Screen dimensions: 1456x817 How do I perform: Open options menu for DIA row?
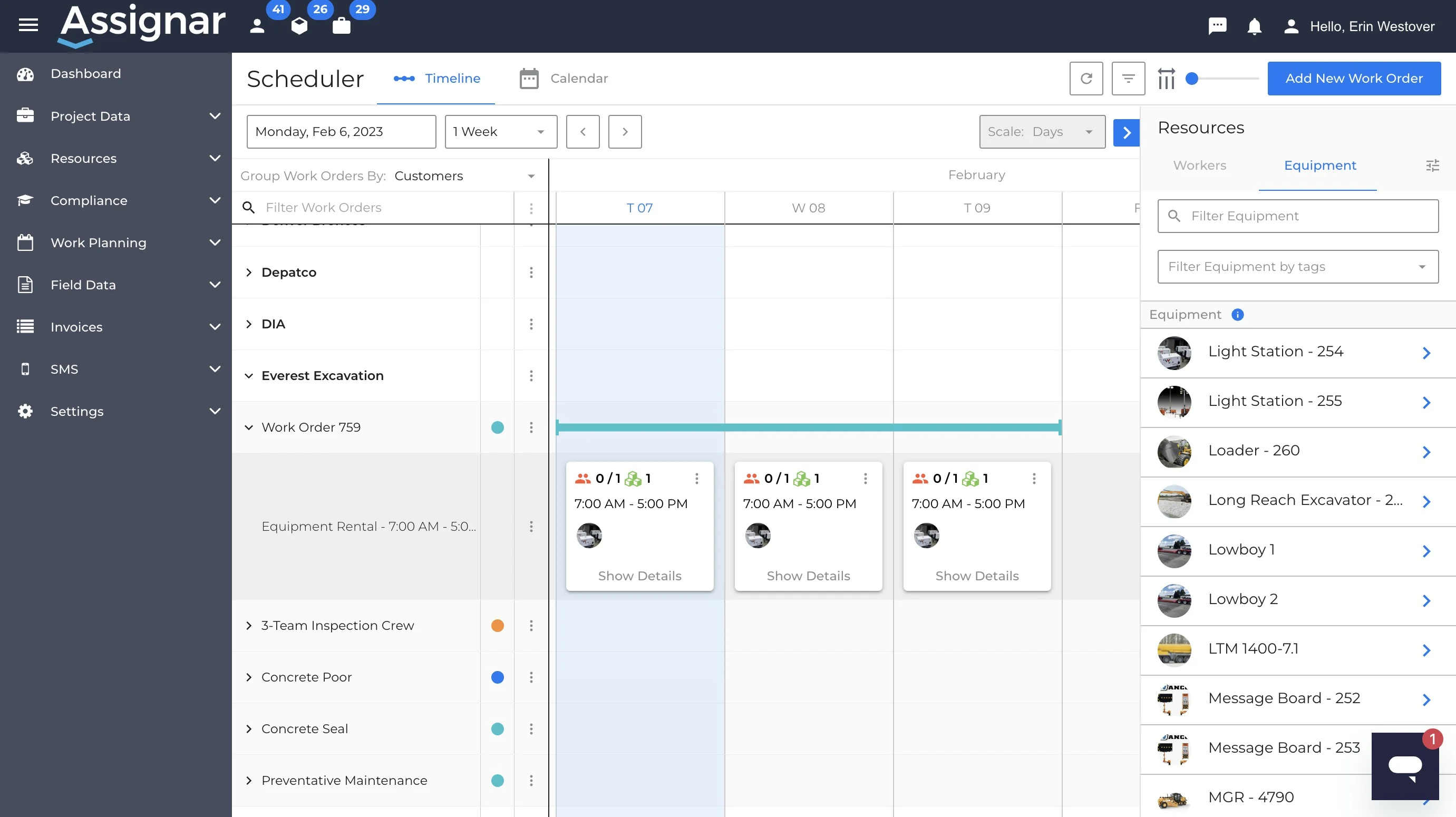point(531,324)
